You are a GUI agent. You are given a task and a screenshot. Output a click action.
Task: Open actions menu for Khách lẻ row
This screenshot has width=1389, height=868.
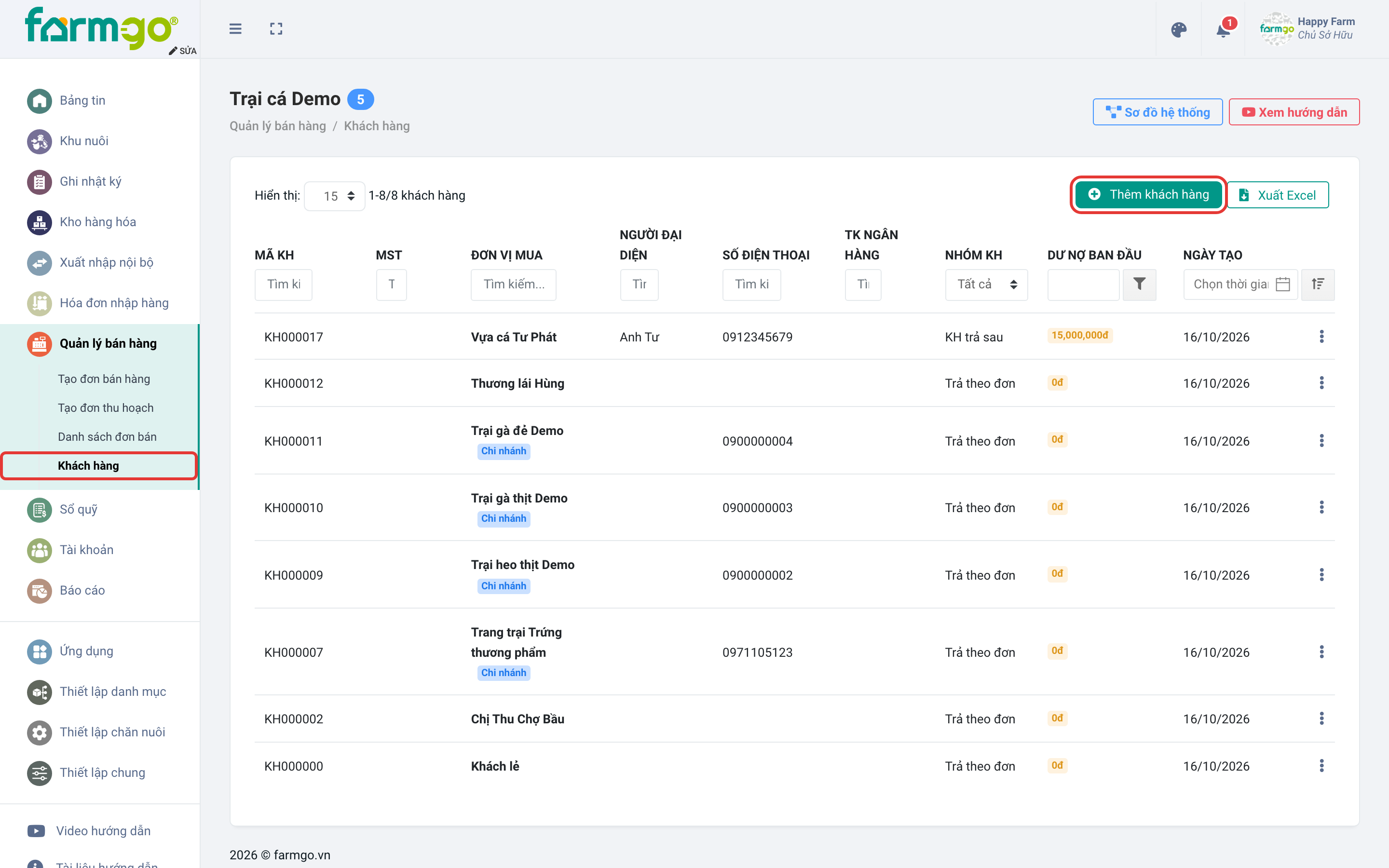(x=1322, y=766)
